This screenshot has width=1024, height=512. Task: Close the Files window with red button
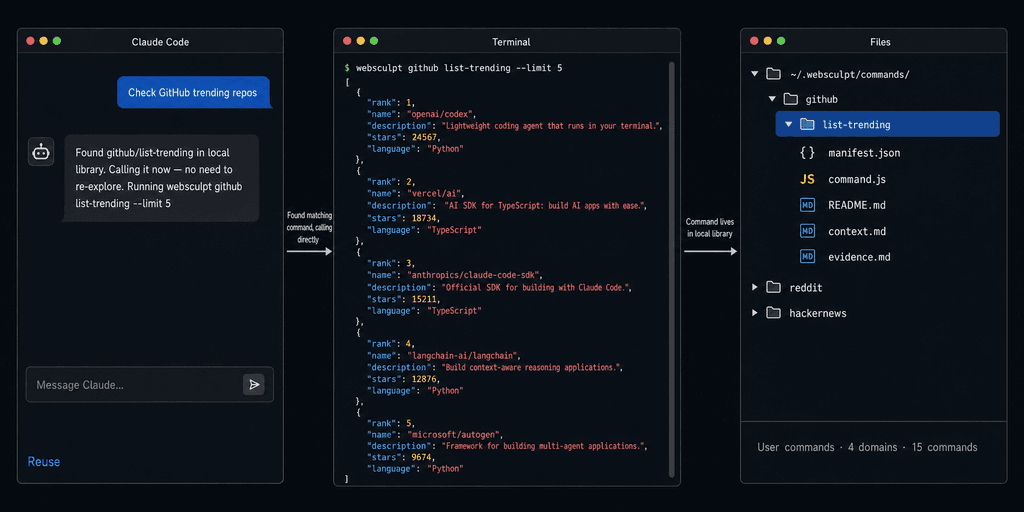coord(754,40)
